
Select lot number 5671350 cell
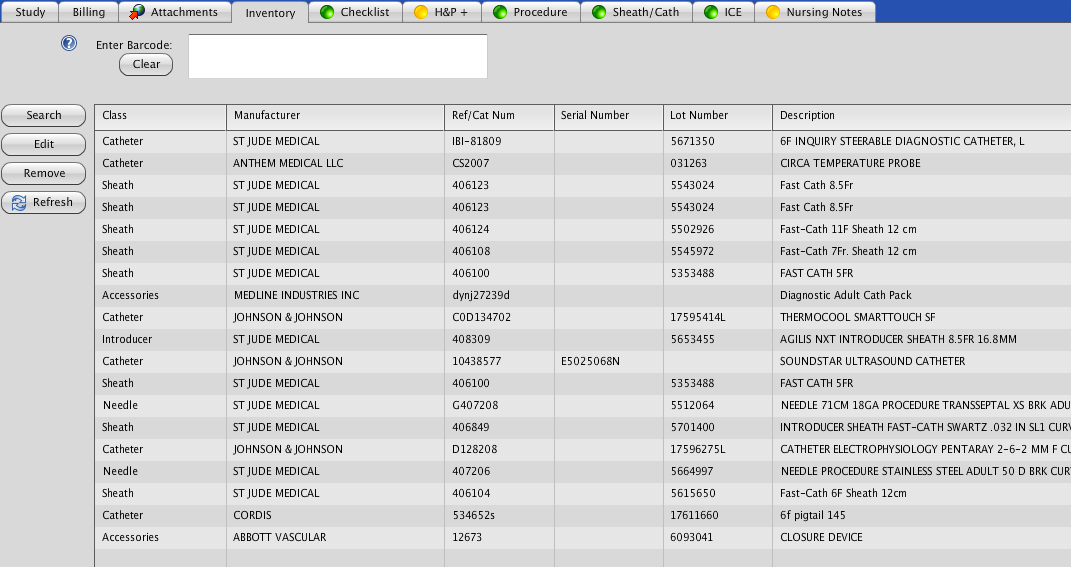click(x=718, y=141)
